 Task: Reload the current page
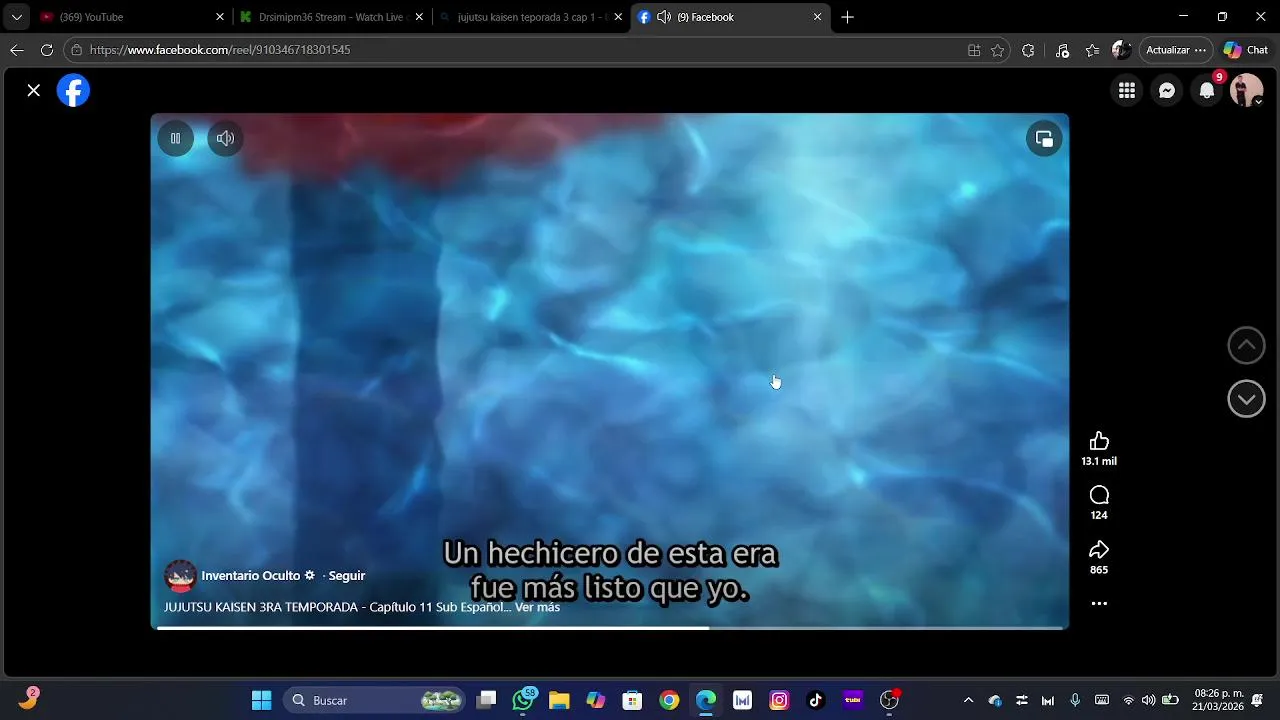point(46,50)
